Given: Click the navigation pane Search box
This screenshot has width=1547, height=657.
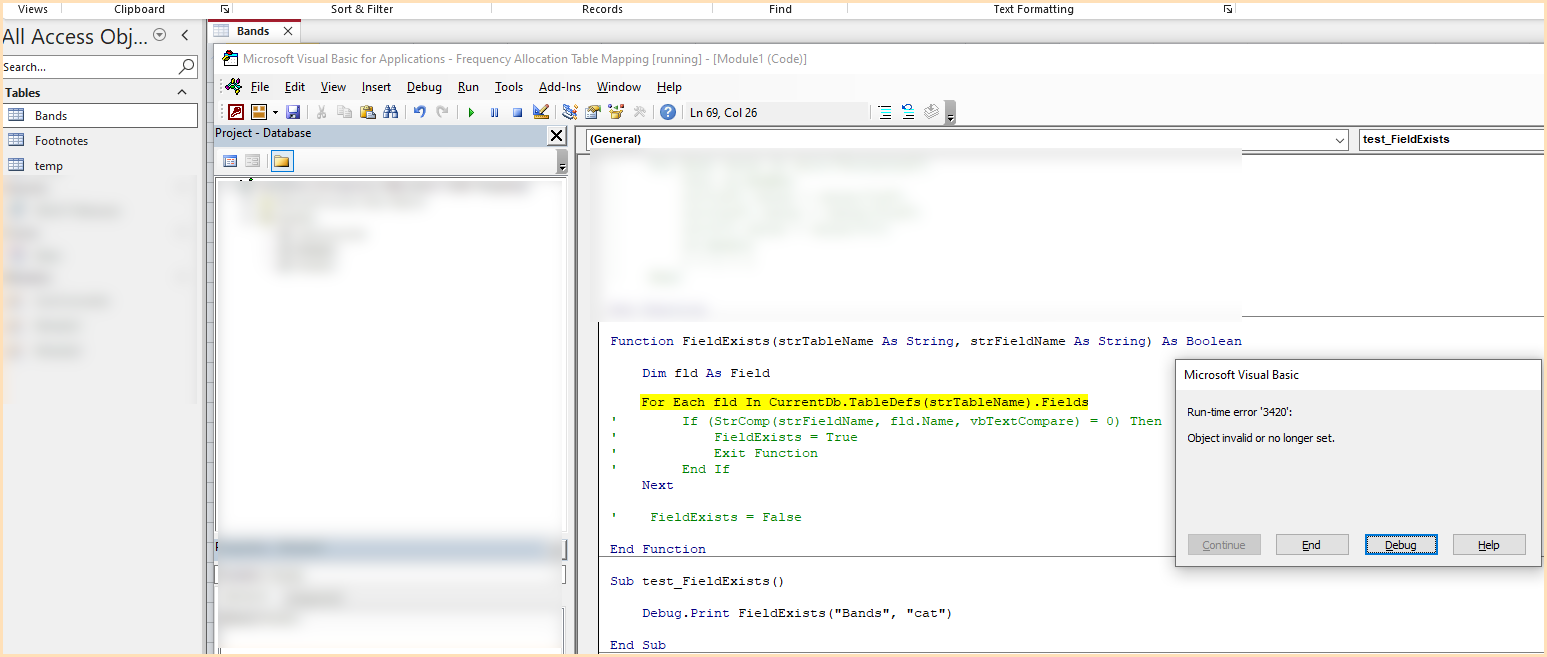Looking at the screenshot, I should point(90,67).
